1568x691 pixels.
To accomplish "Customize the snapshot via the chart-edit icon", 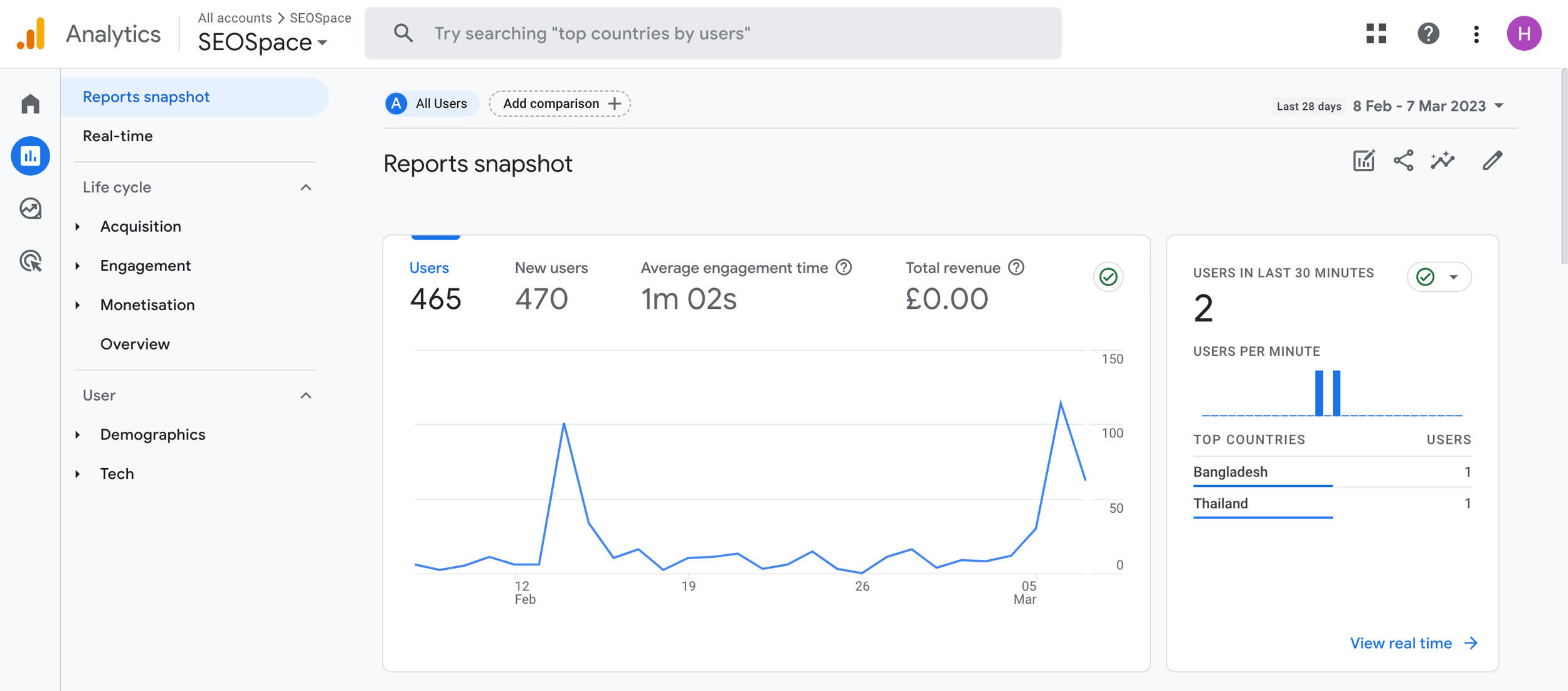I will click(x=1362, y=161).
